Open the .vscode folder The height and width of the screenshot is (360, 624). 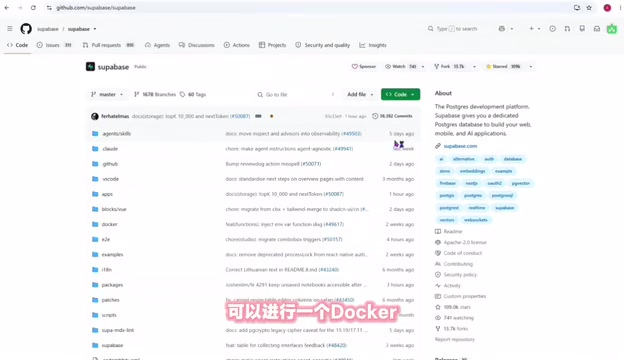[x=110, y=179]
